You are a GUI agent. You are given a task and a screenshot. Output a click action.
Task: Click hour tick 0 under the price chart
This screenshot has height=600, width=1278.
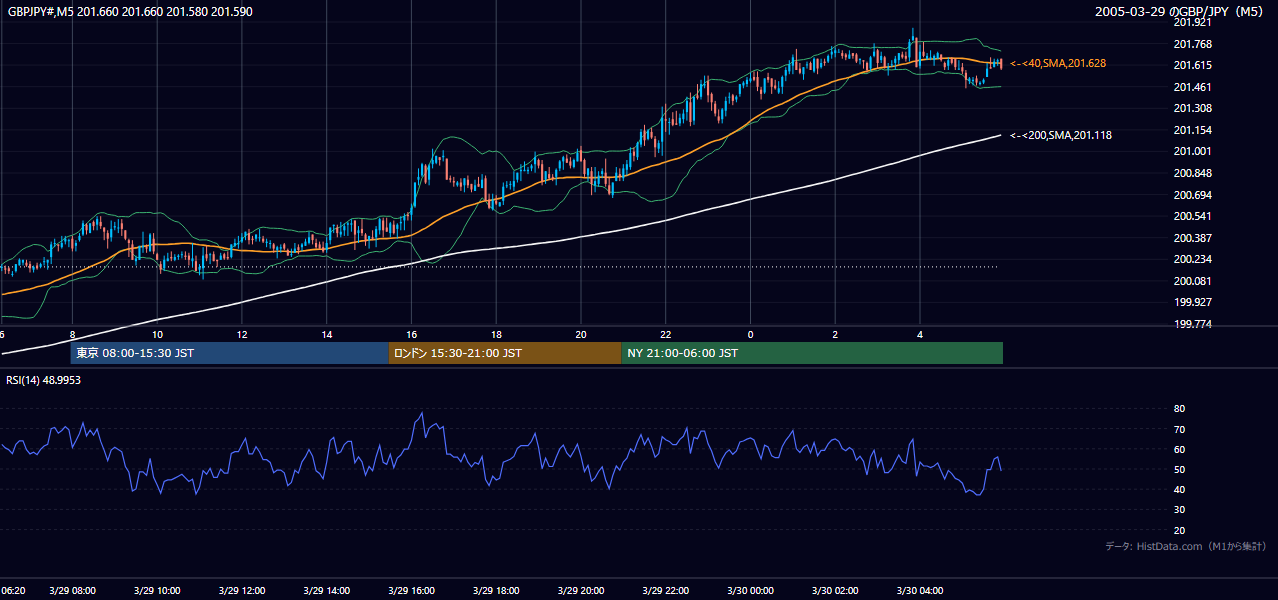click(750, 334)
